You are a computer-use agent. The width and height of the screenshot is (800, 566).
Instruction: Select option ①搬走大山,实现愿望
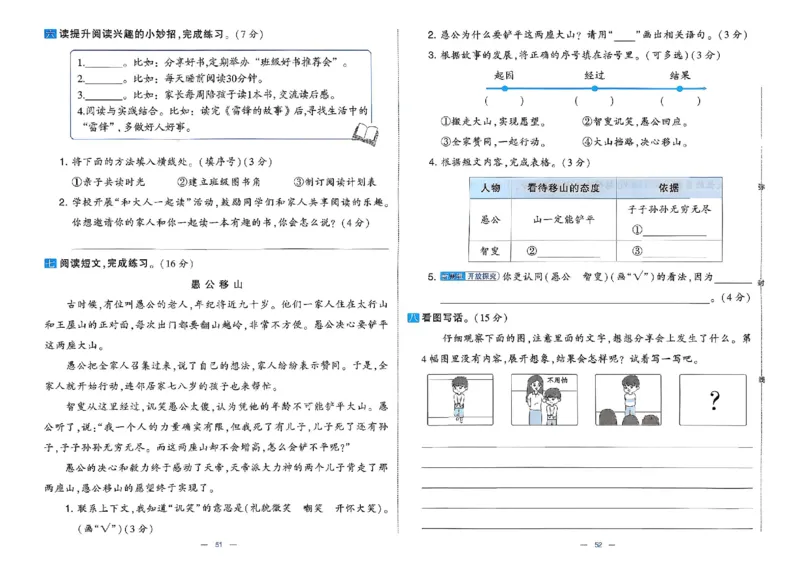coord(493,121)
